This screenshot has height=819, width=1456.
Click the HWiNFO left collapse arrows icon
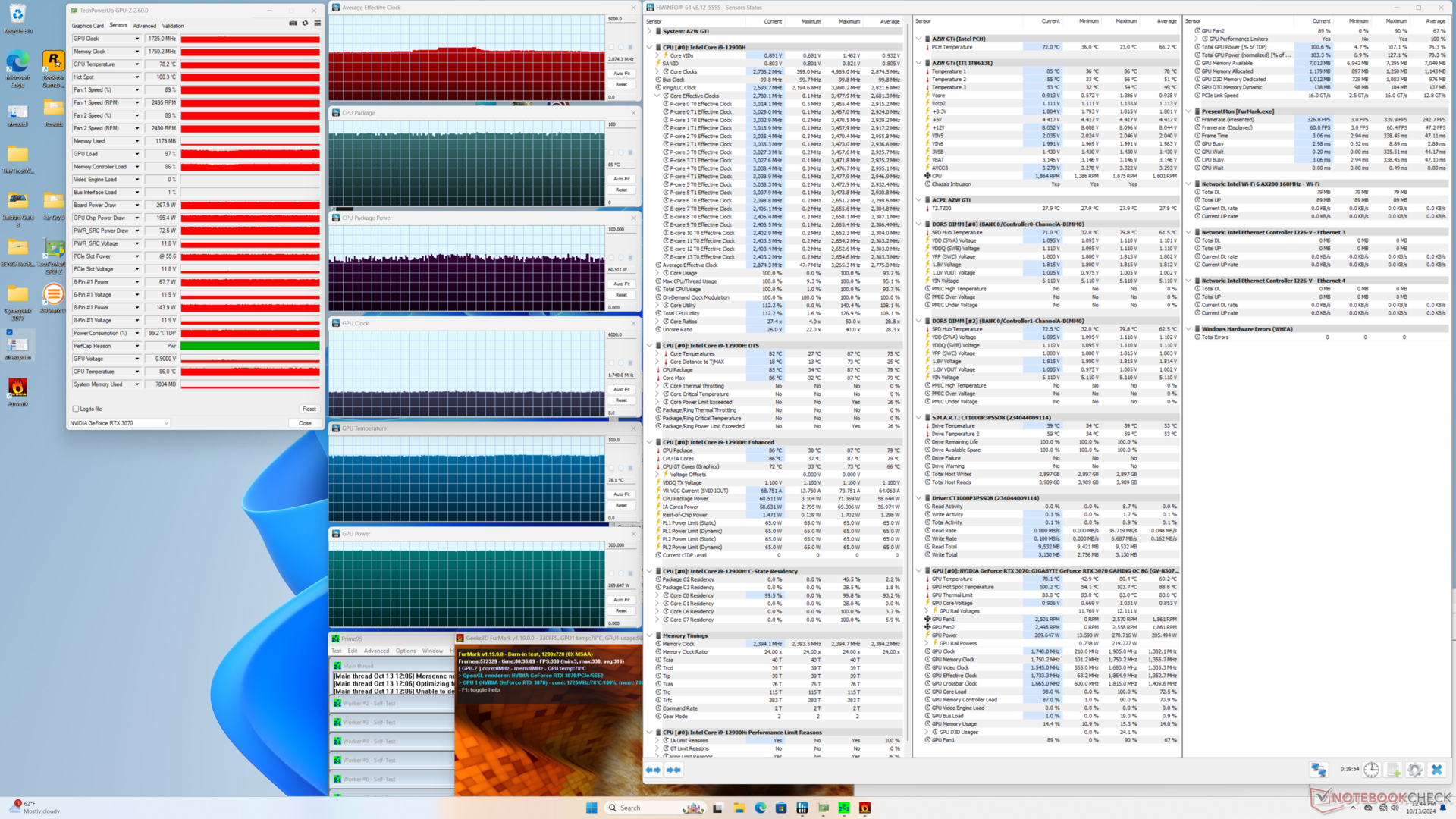(653, 770)
